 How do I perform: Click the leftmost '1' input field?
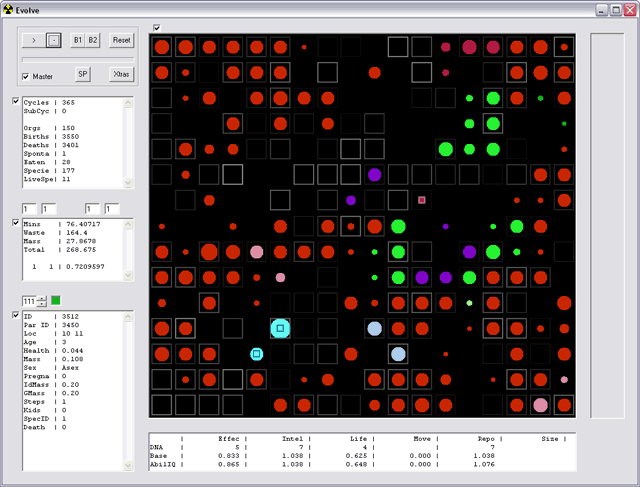click(x=29, y=209)
